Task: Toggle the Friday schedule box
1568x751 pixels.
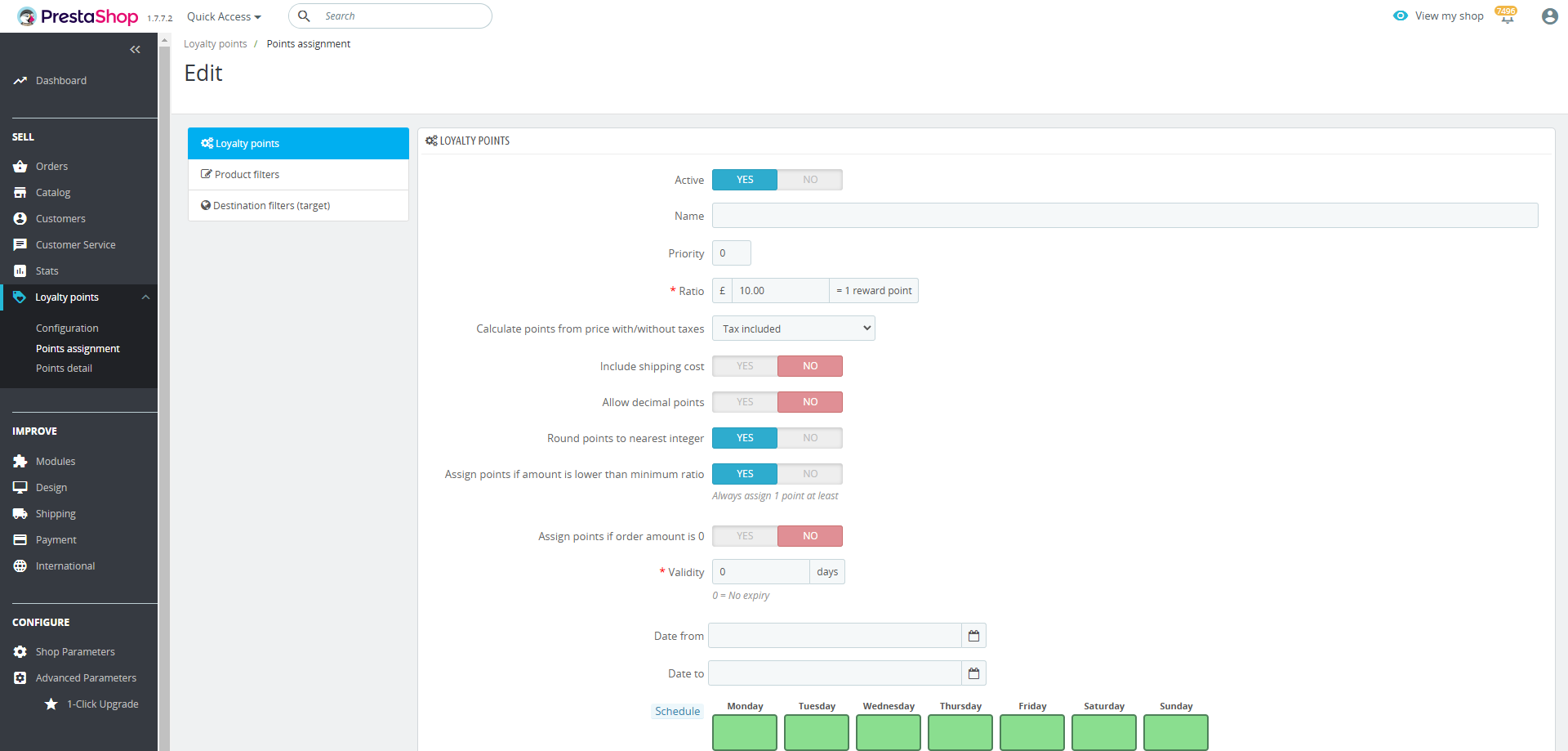Action: pyautogui.click(x=1032, y=732)
